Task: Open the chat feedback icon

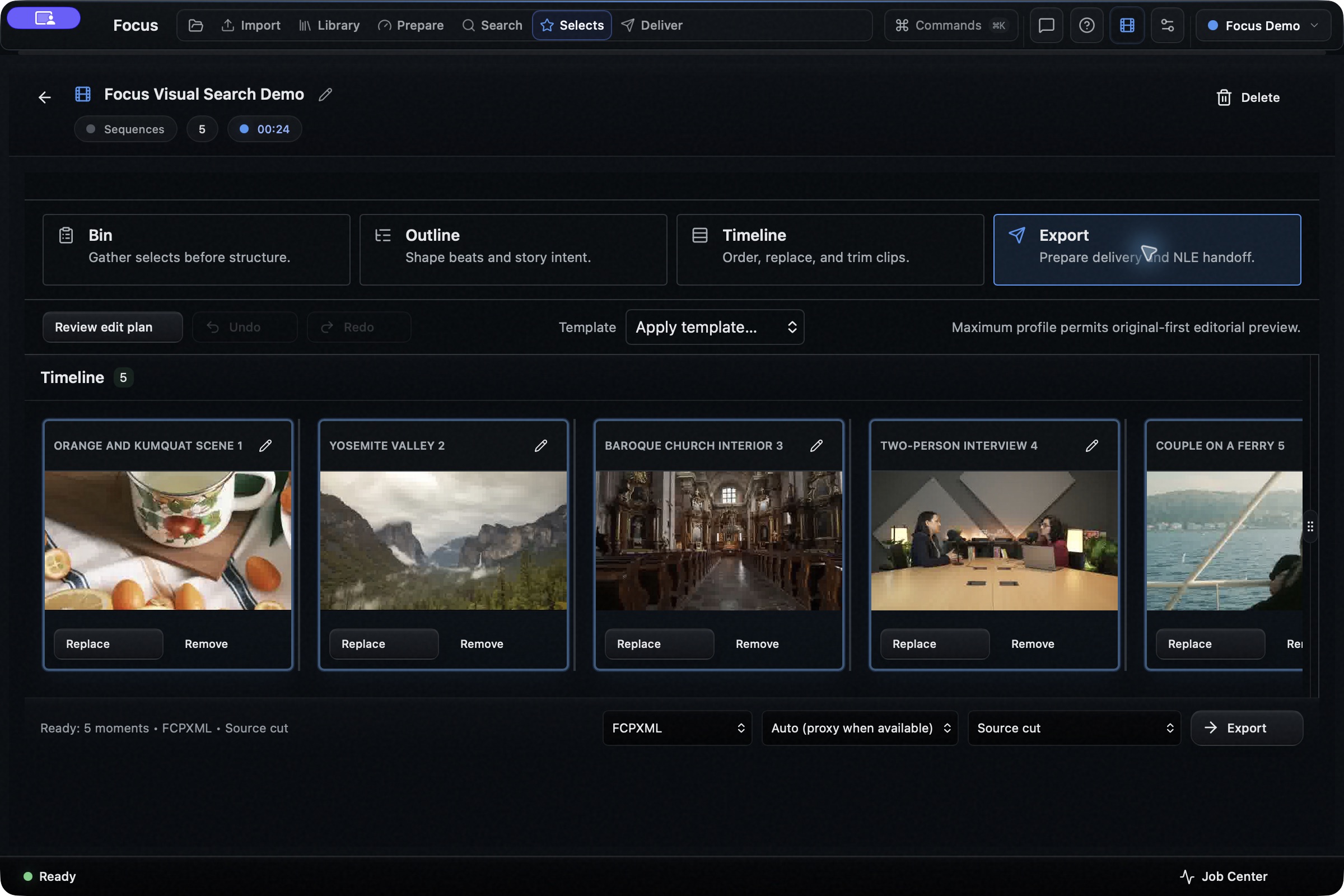Action: click(x=1046, y=25)
